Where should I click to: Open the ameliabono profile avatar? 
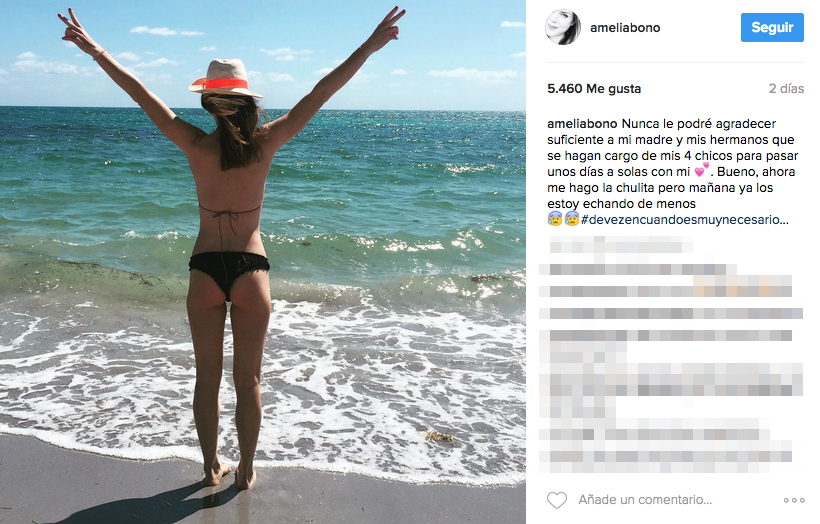[563, 27]
